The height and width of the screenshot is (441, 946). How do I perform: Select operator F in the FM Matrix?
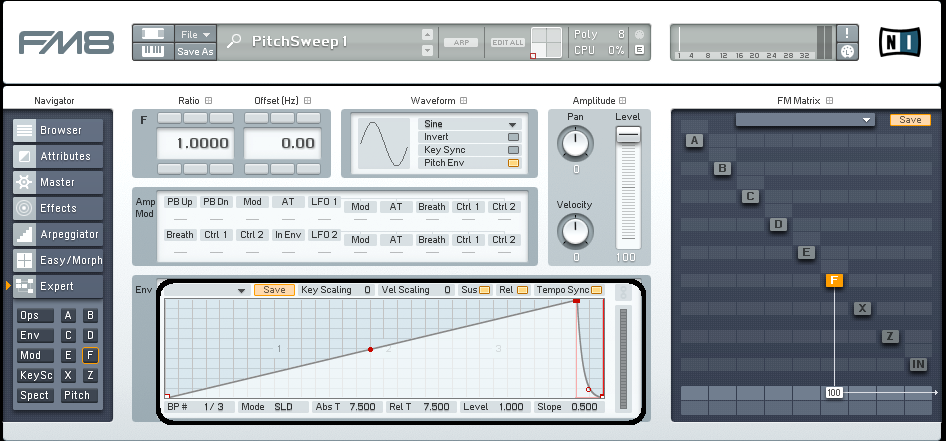(x=834, y=280)
